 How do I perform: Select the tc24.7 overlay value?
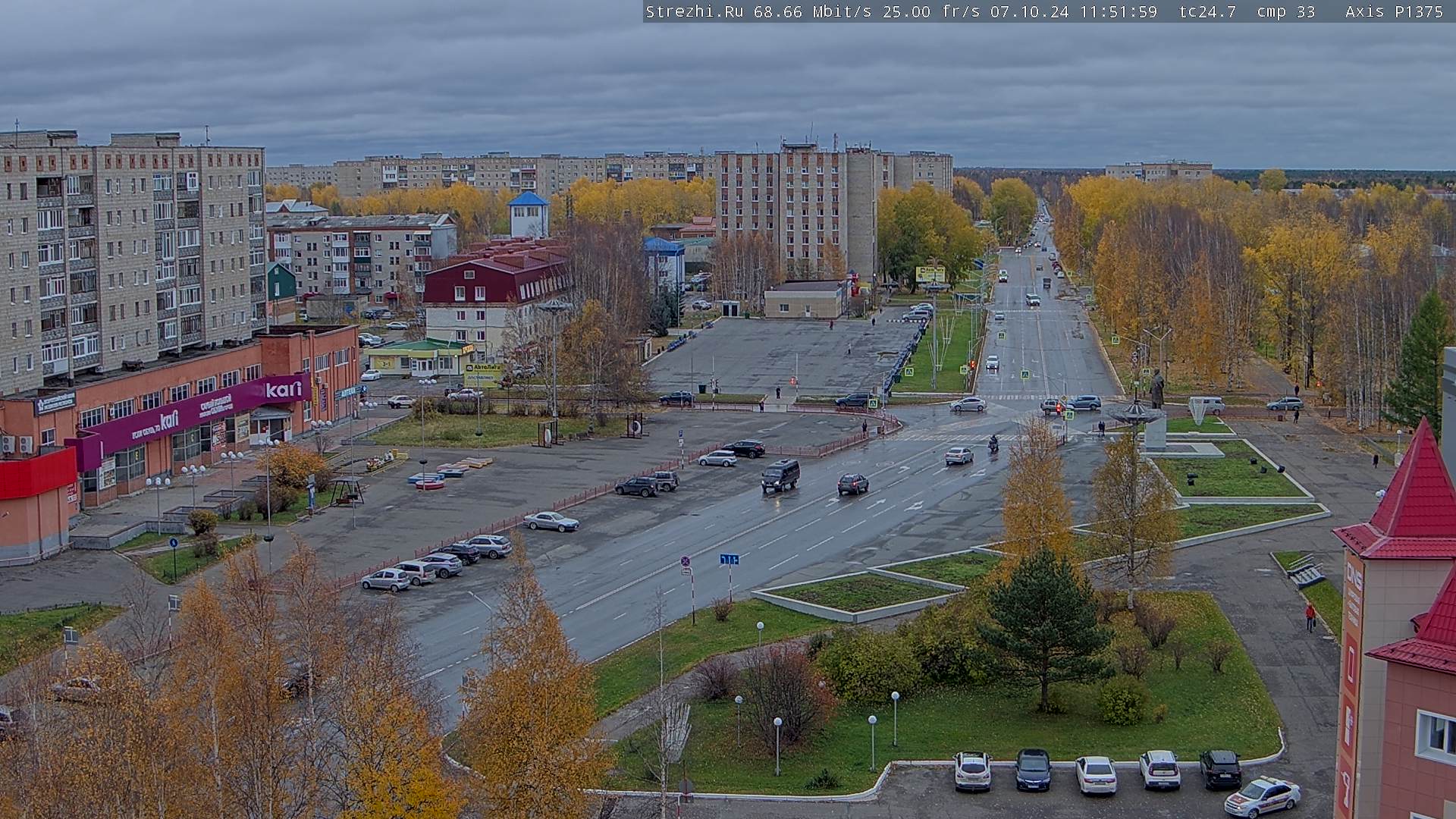(x=1207, y=11)
